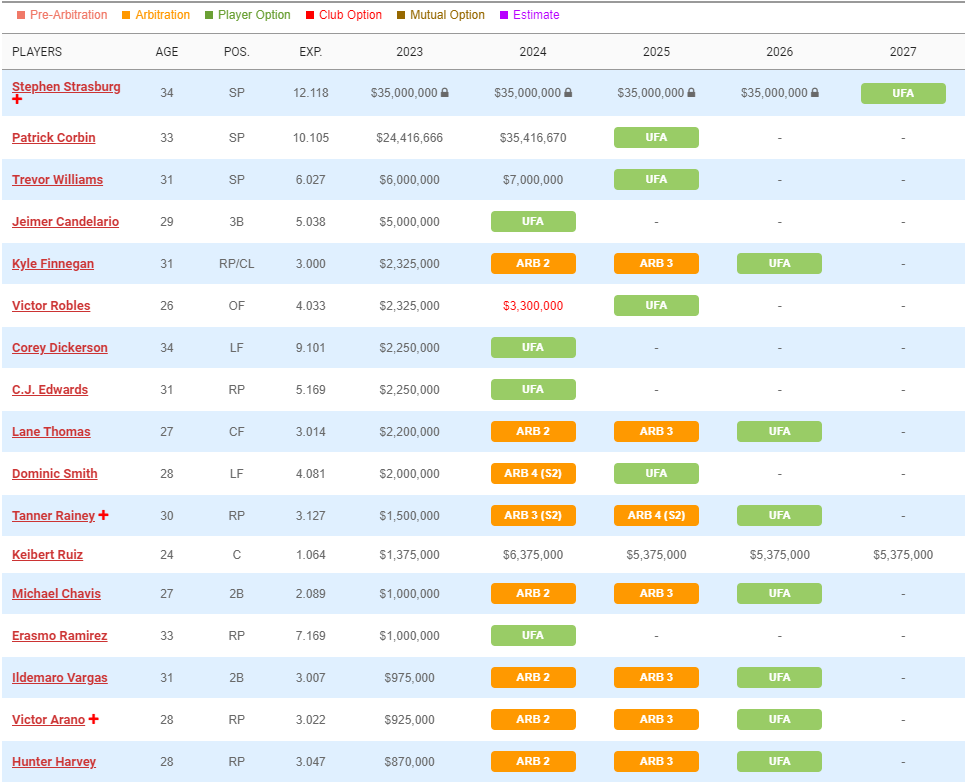Click Victor Robles' red $3,300,000 club option

tap(533, 306)
